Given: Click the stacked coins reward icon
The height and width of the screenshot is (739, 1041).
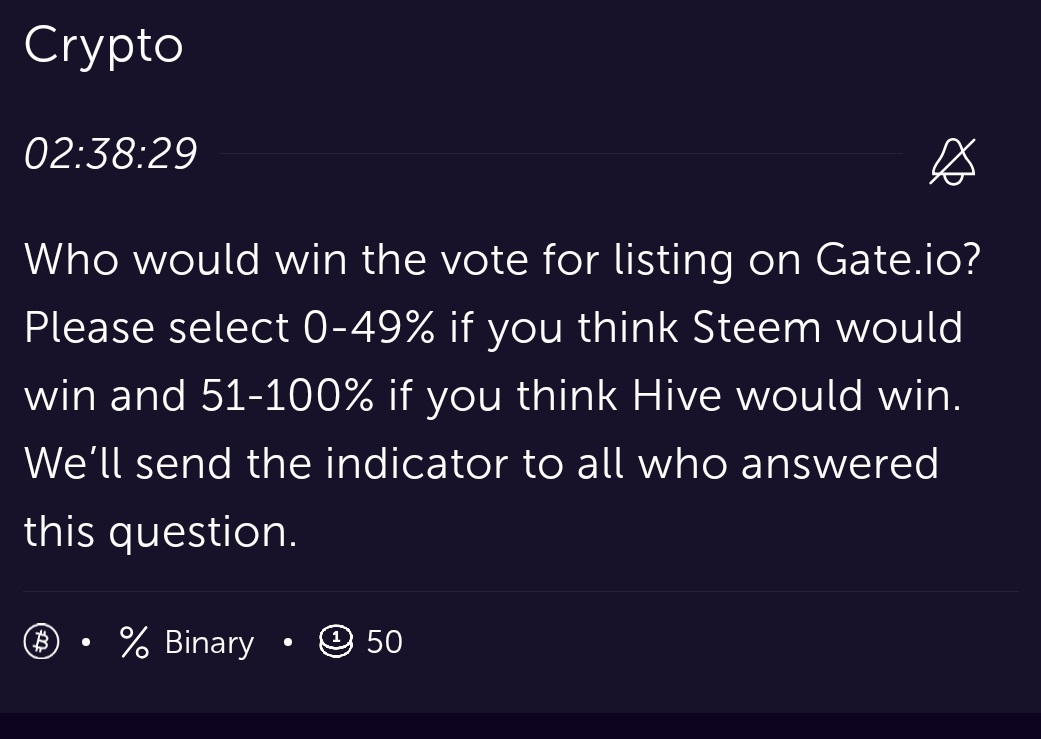Looking at the screenshot, I should click(x=336, y=641).
